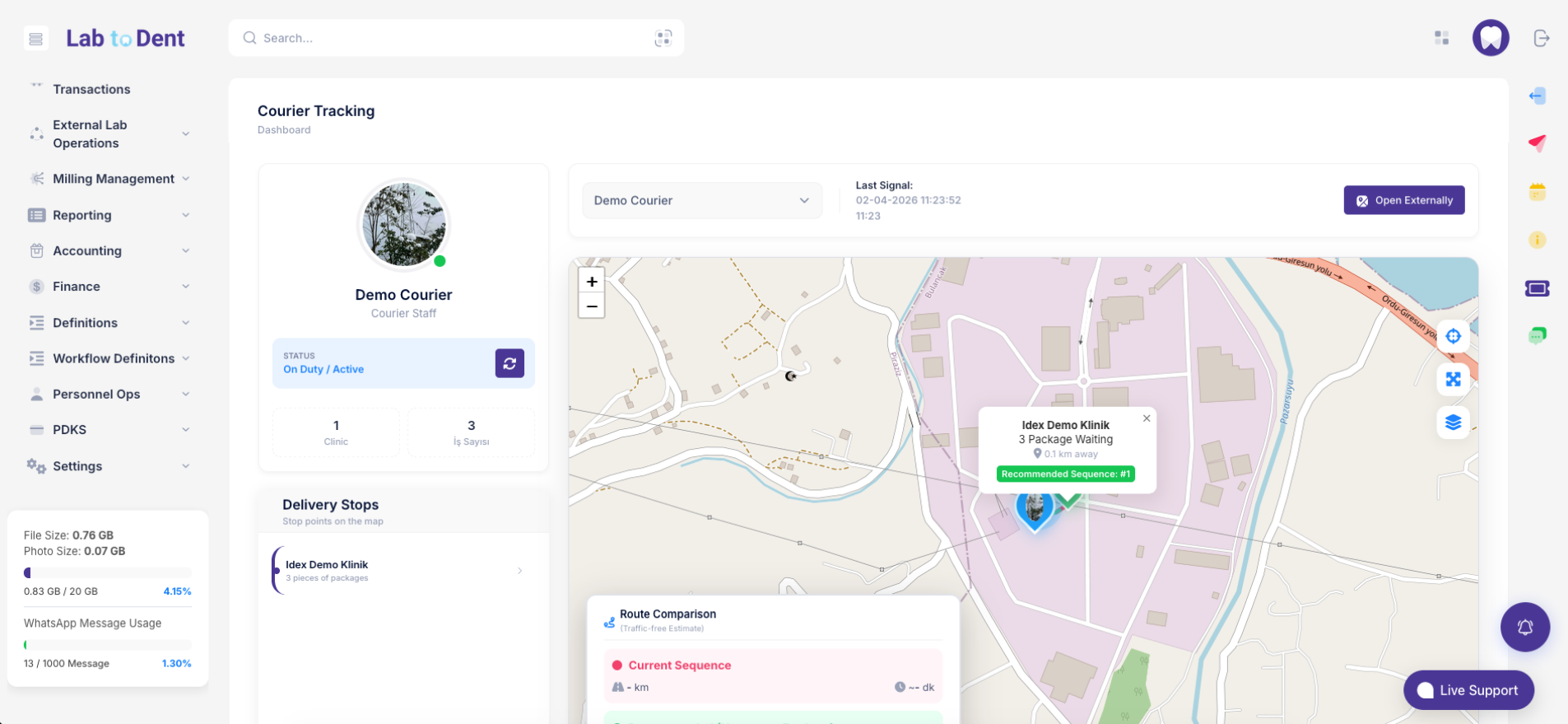
Task: Open the Demo Courier dropdown
Action: (701, 200)
